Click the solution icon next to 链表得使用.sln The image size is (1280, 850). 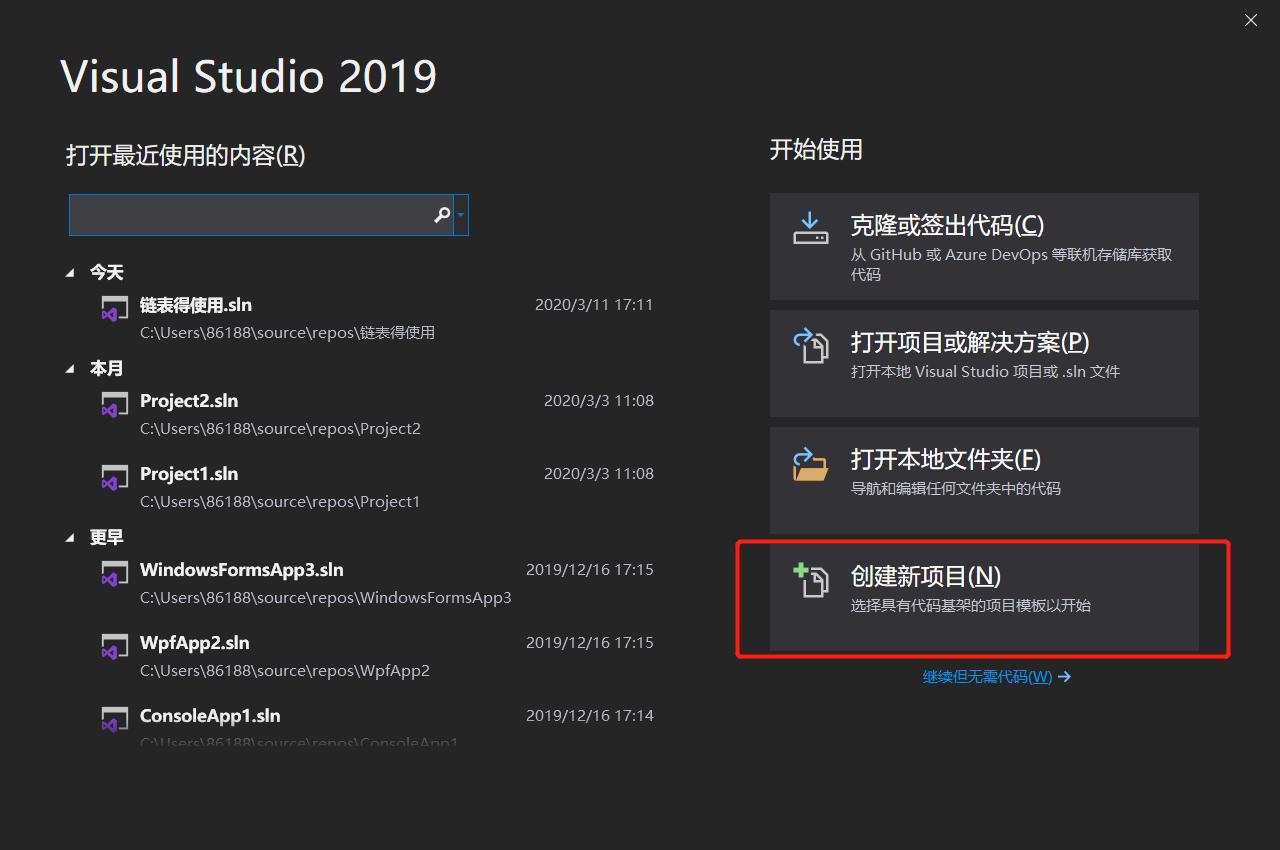click(114, 308)
